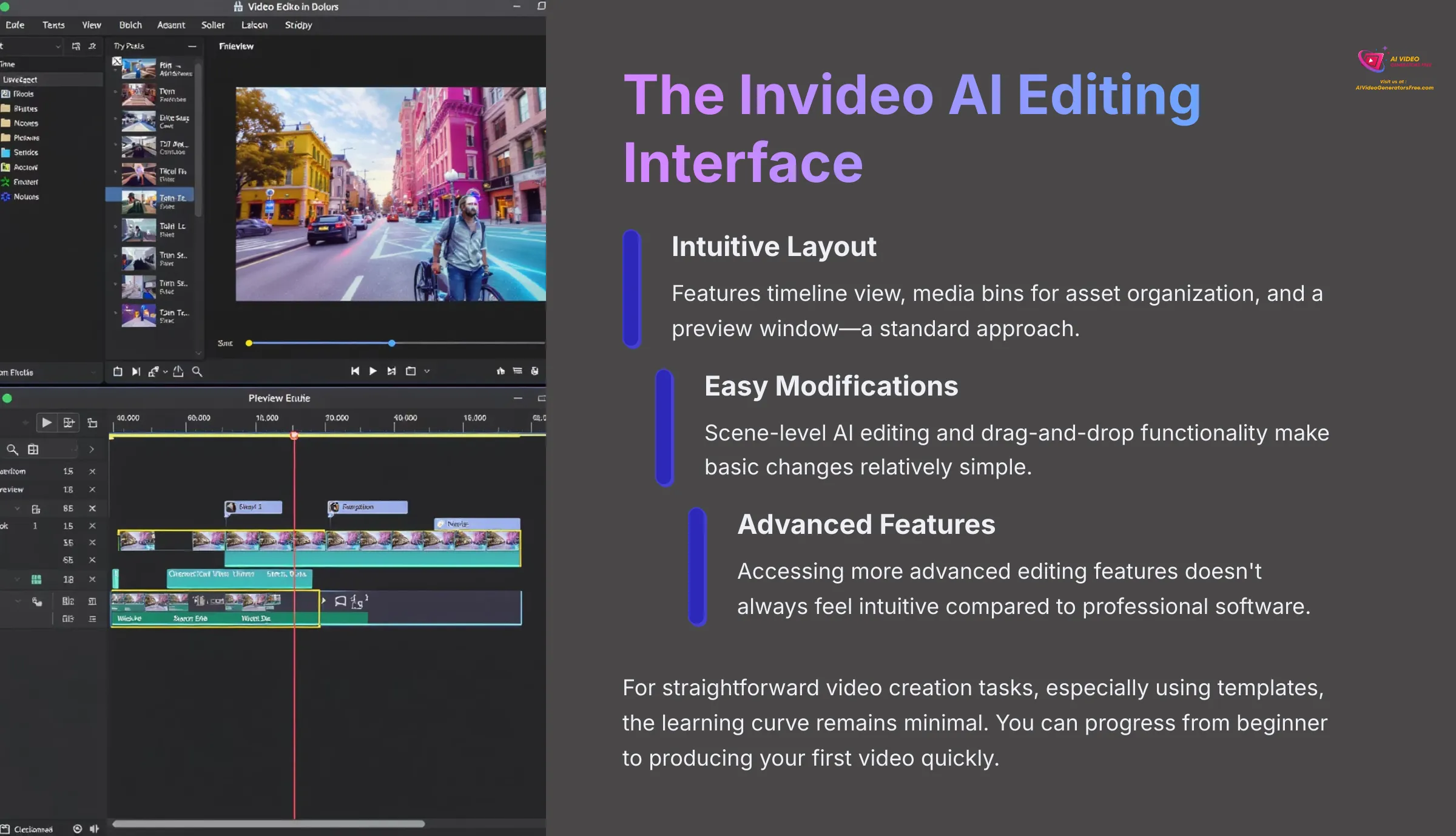Click the add-track icon beside timeline play
Image resolution: width=1456 pixels, height=836 pixels.
69,422
